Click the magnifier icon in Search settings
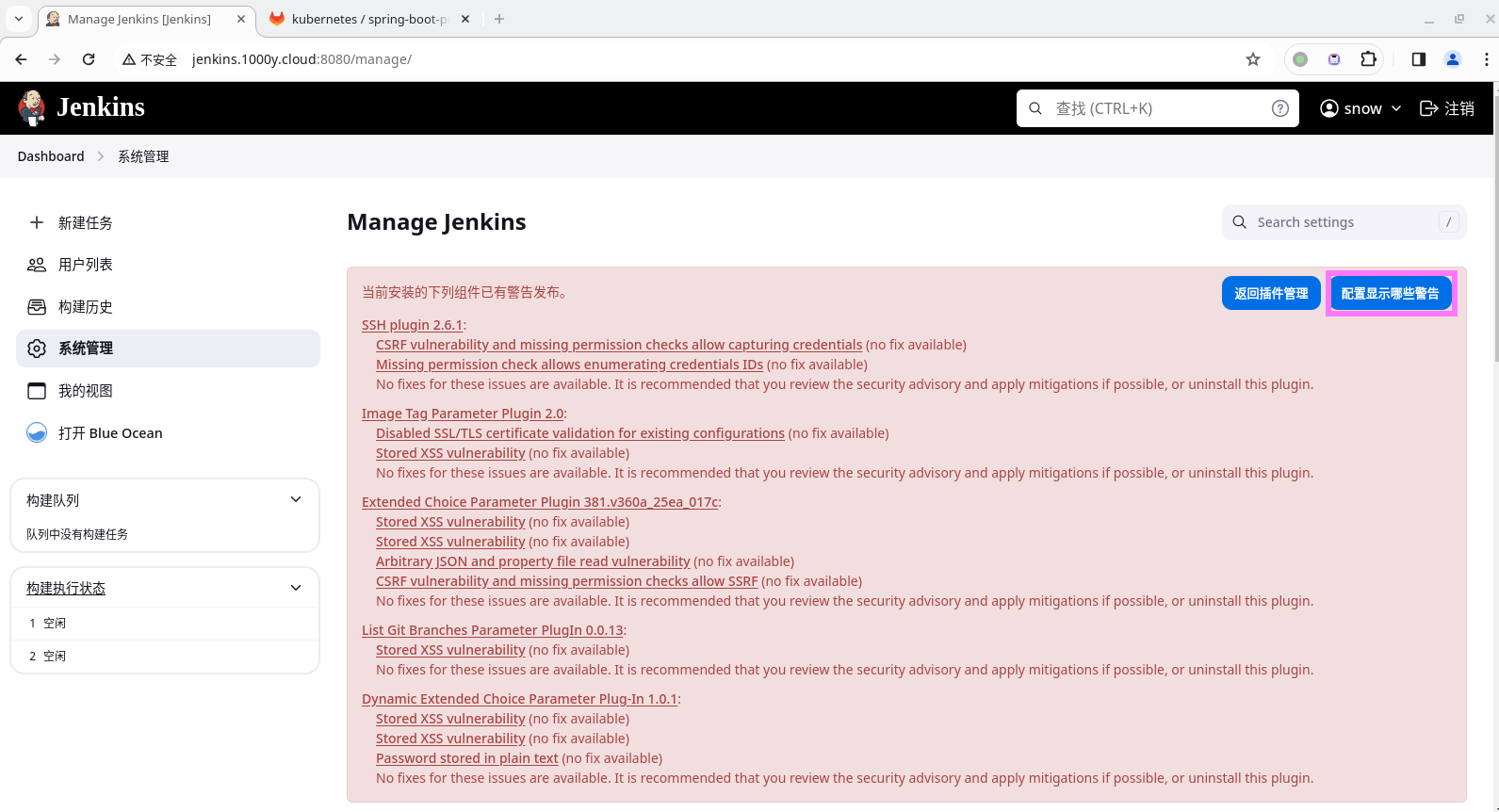Screen dimensions: 1499x812 pos(1240,222)
